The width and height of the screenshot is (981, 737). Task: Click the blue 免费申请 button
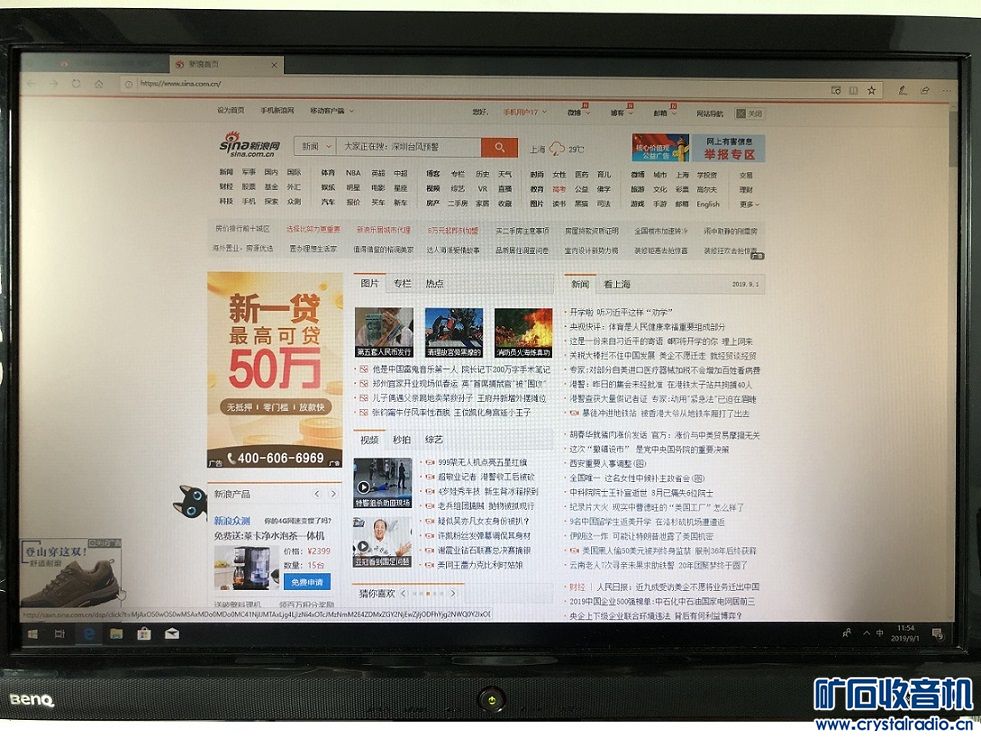(307, 582)
